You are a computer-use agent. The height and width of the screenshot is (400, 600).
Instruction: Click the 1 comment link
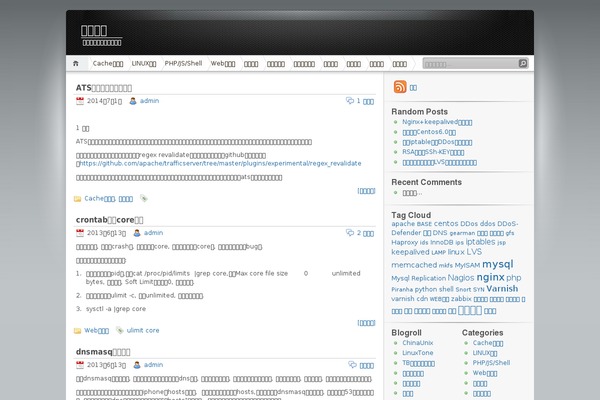point(365,101)
